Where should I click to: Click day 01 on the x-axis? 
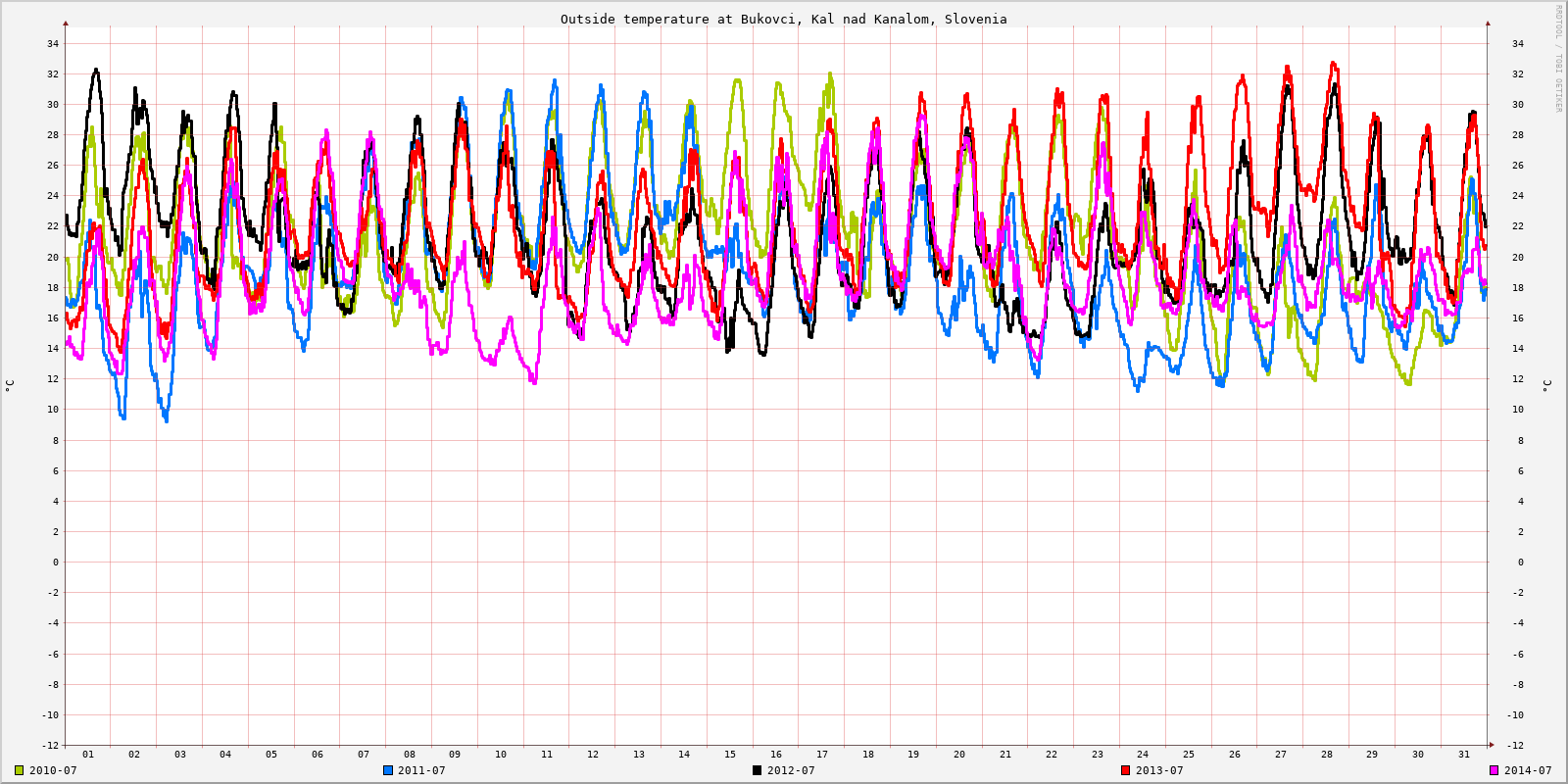88,755
